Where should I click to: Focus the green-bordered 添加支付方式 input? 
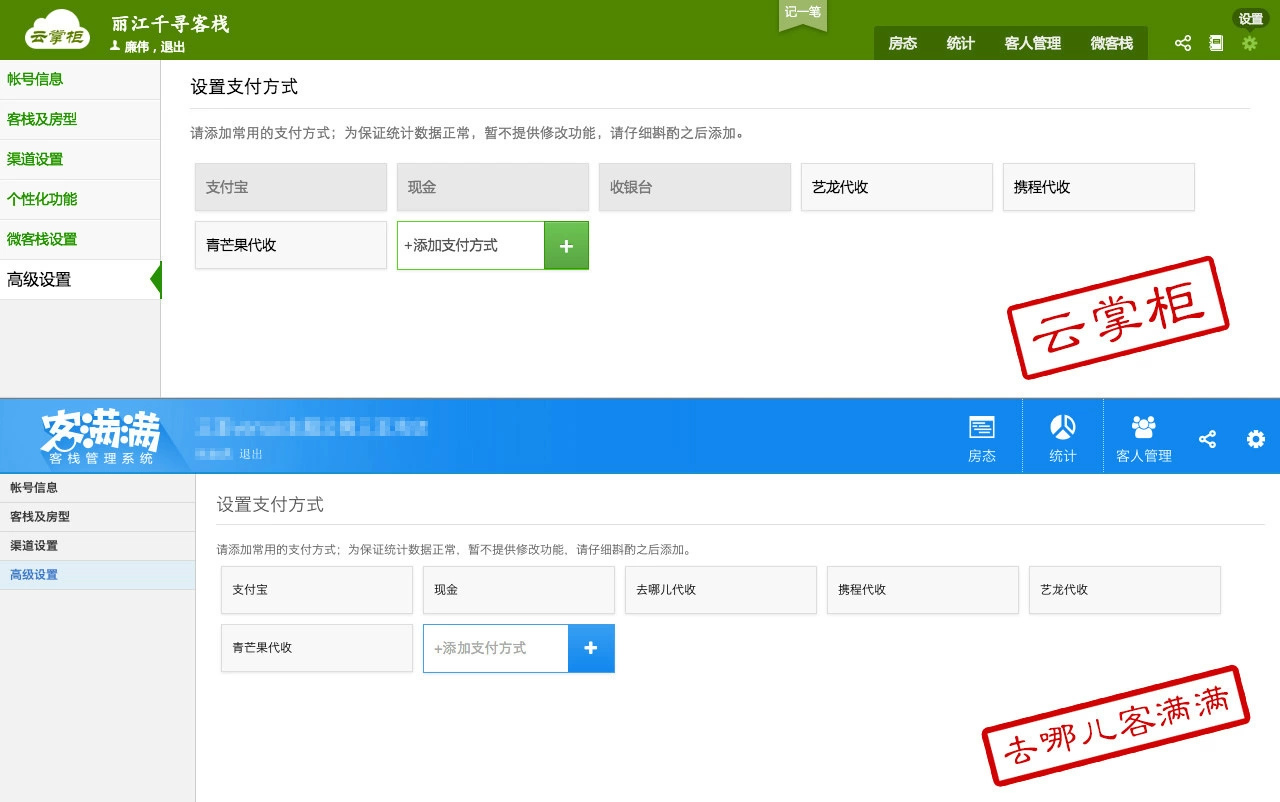pyautogui.click(x=471, y=245)
